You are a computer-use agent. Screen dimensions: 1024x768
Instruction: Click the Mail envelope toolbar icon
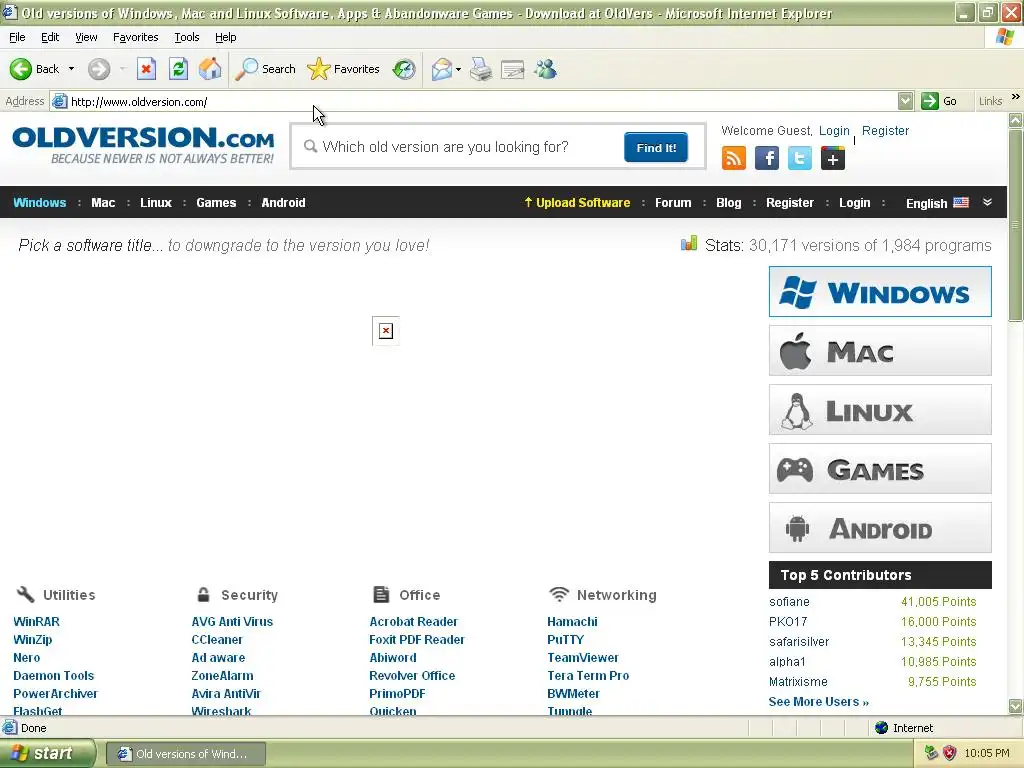tap(441, 69)
